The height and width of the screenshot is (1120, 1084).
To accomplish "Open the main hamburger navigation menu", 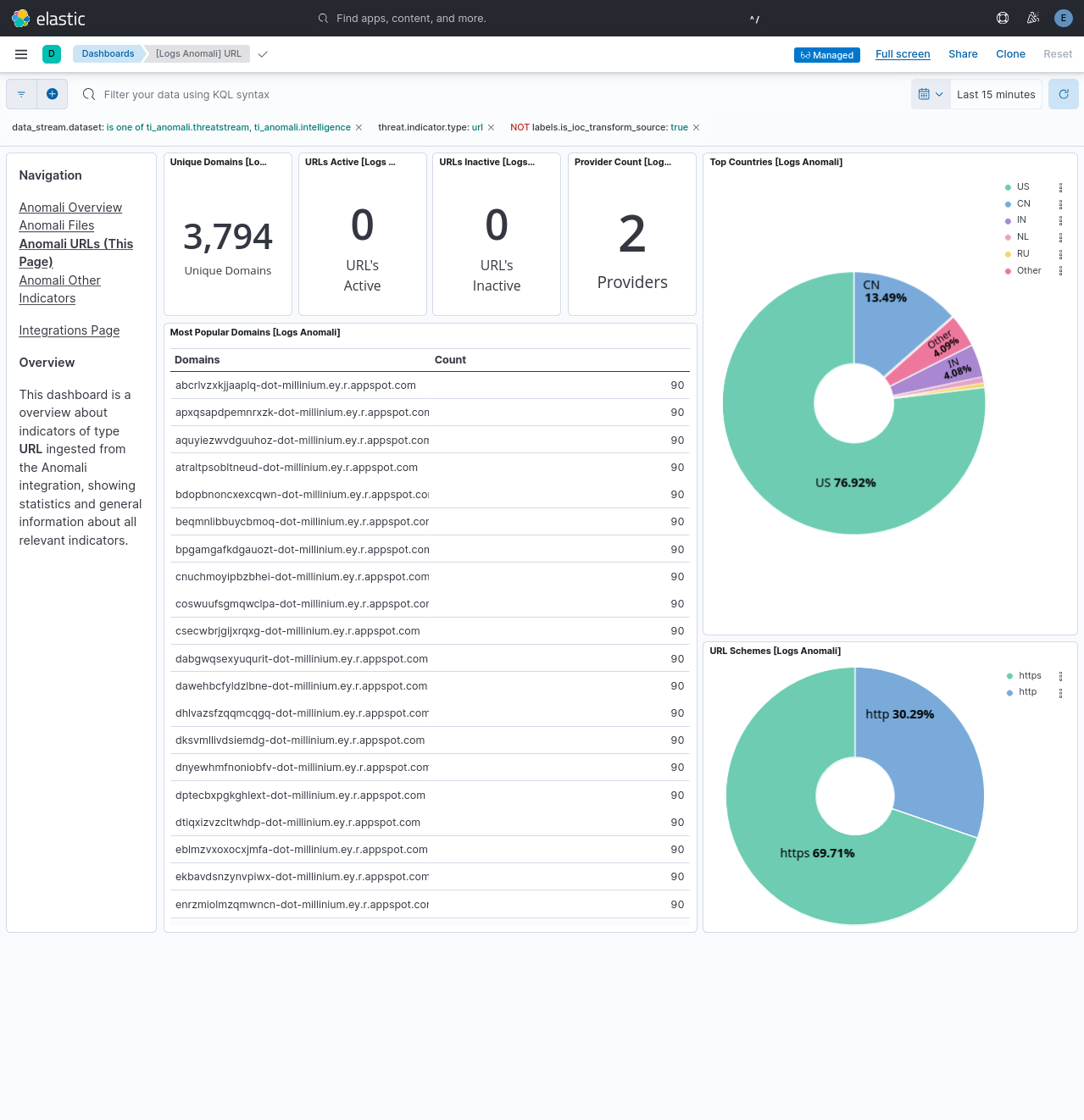I will [x=21, y=53].
